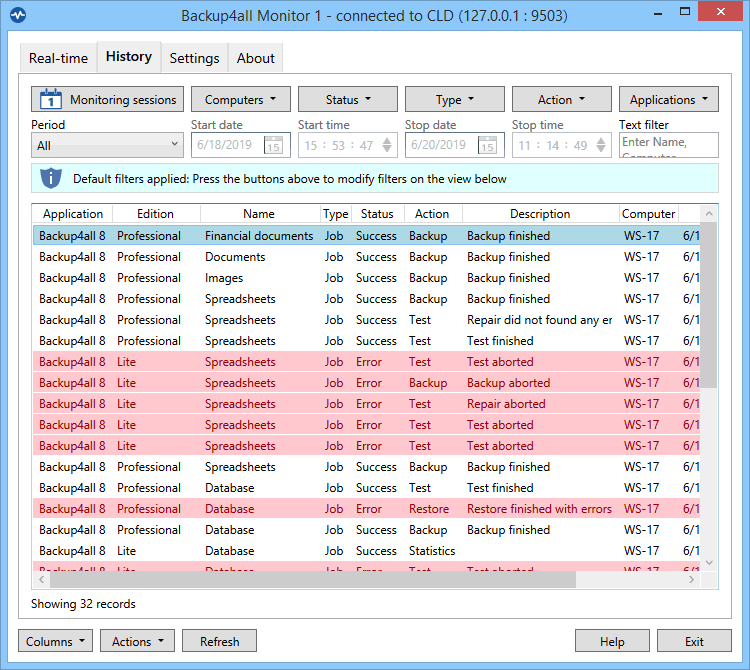Maximize the Backup4all Monitor window
The width and height of the screenshot is (750, 670).
coord(685,12)
